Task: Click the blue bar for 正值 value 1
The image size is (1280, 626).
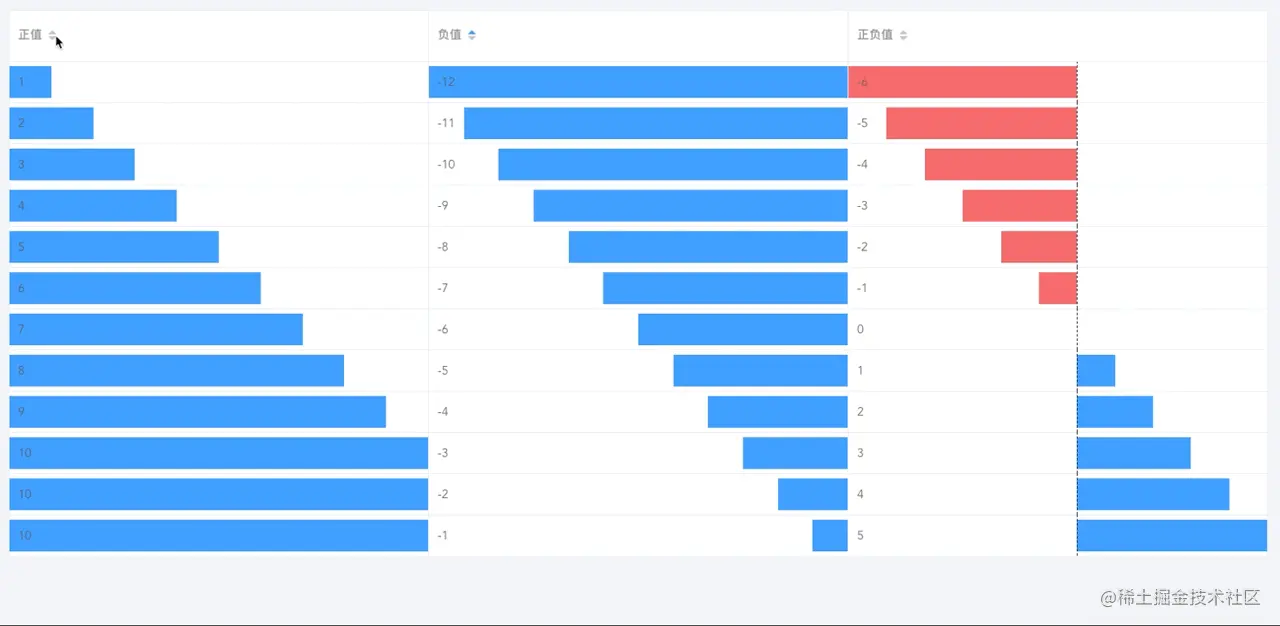Action: (x=30, y=82)
